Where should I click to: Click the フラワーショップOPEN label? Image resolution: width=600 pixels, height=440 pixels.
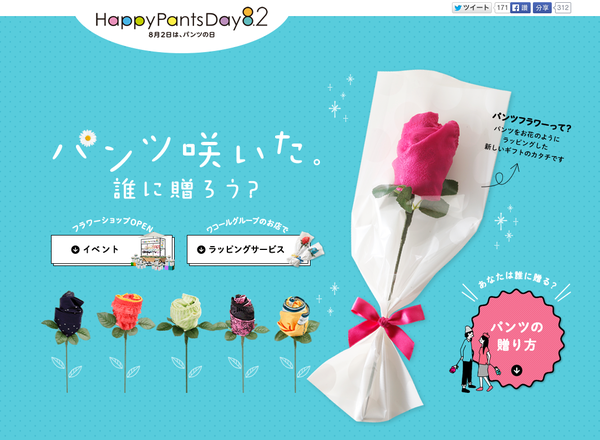pyautogui.click(x=112, y=223)
